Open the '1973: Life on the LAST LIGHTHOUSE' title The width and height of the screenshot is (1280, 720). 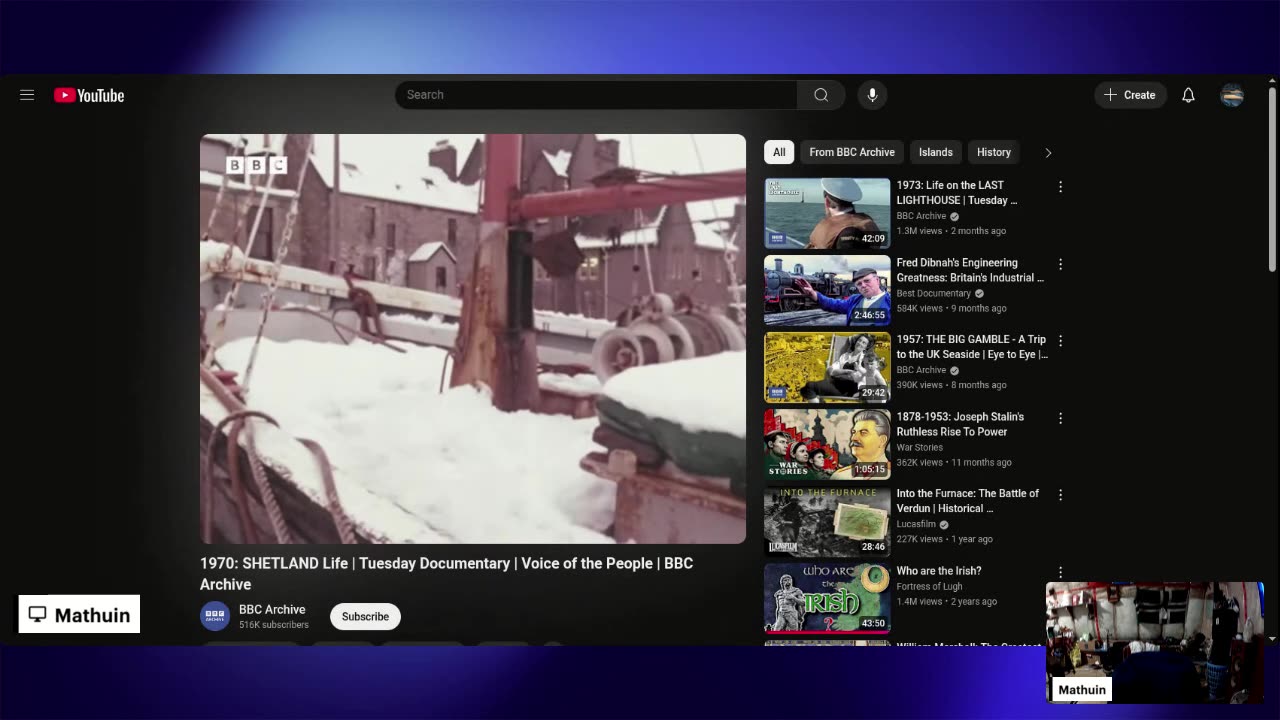[957, 192]
